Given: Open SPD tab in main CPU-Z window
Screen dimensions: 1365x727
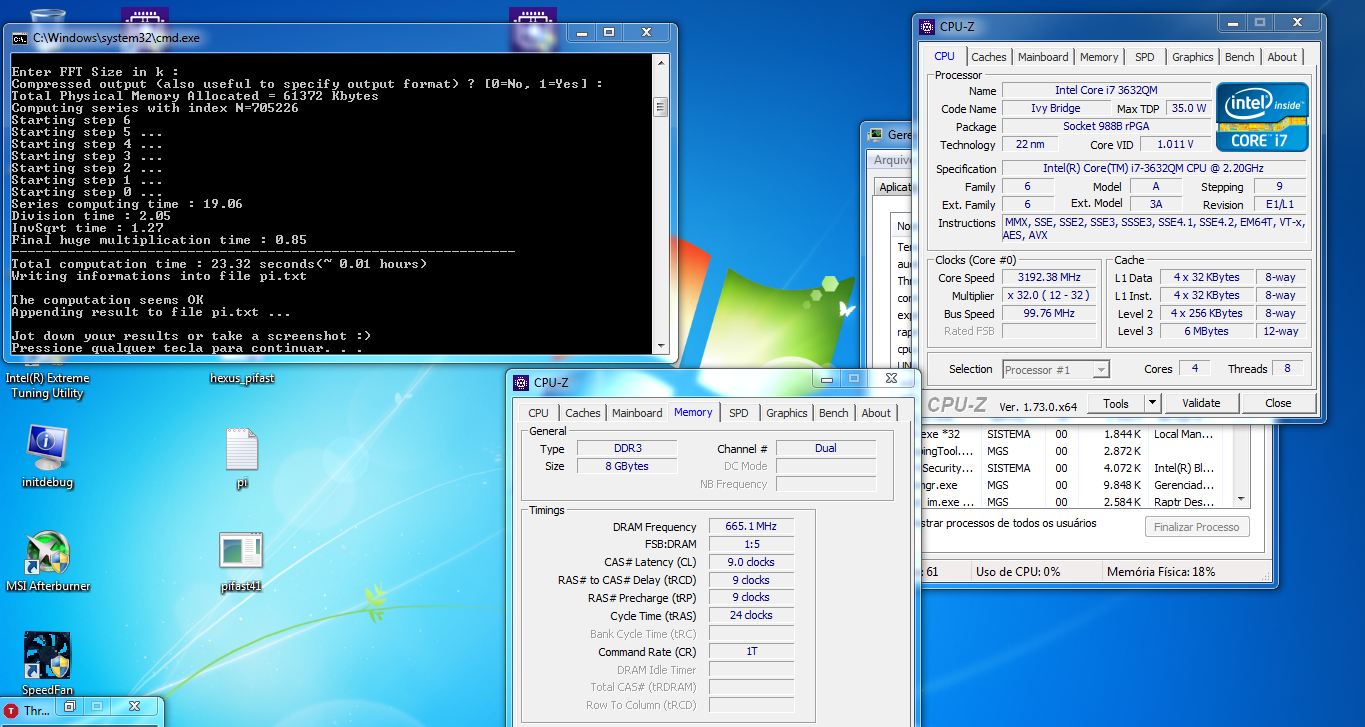Looking at the screenshot, I should [1145, 57].
